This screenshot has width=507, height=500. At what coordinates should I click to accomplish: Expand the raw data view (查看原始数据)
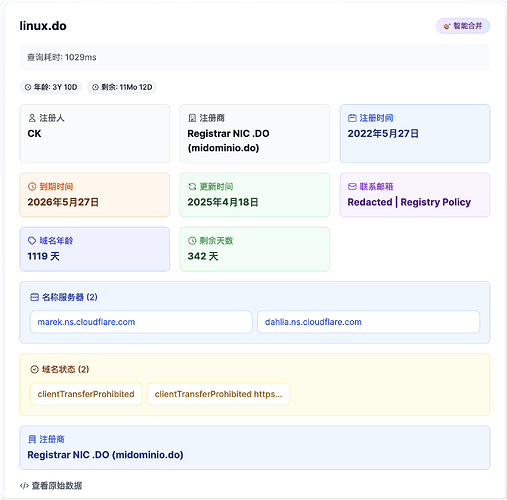[51, 486]
